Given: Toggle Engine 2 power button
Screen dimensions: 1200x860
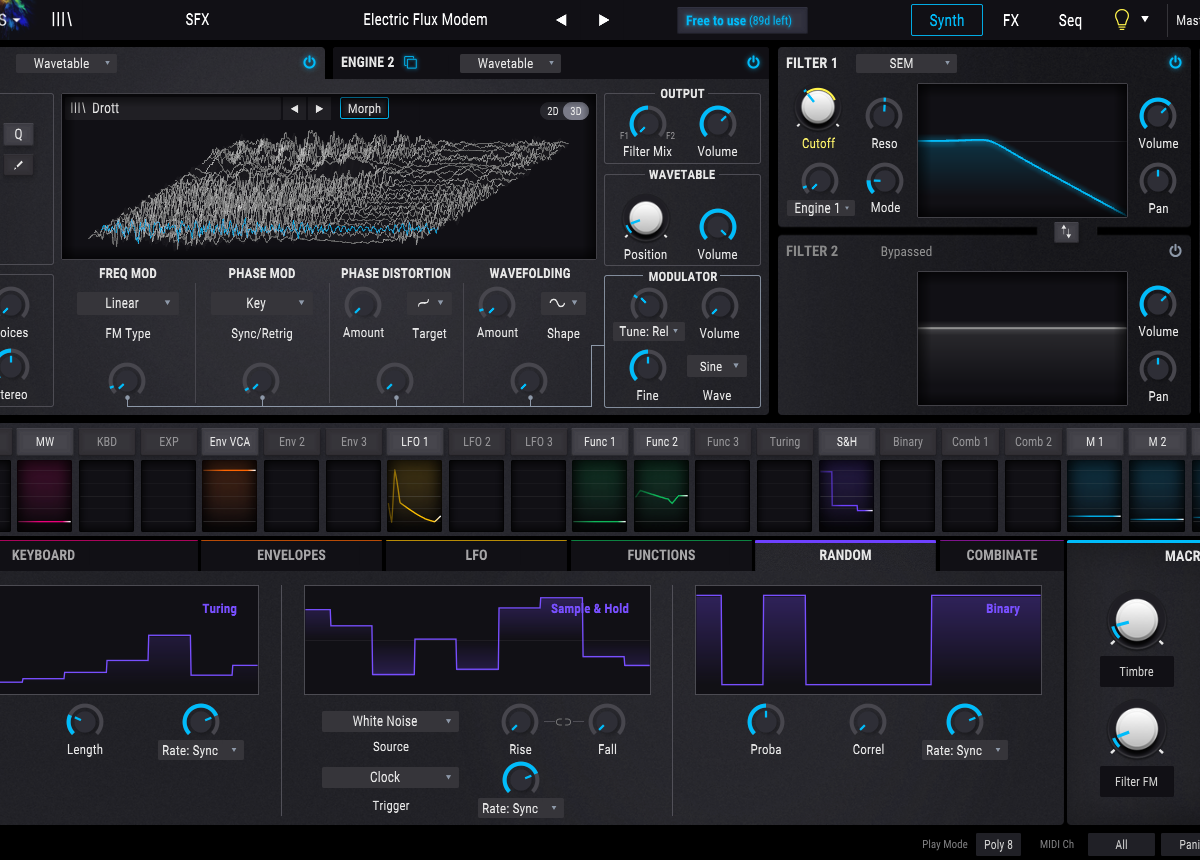Looking at the screenshot, I should [x=753, y=63].
